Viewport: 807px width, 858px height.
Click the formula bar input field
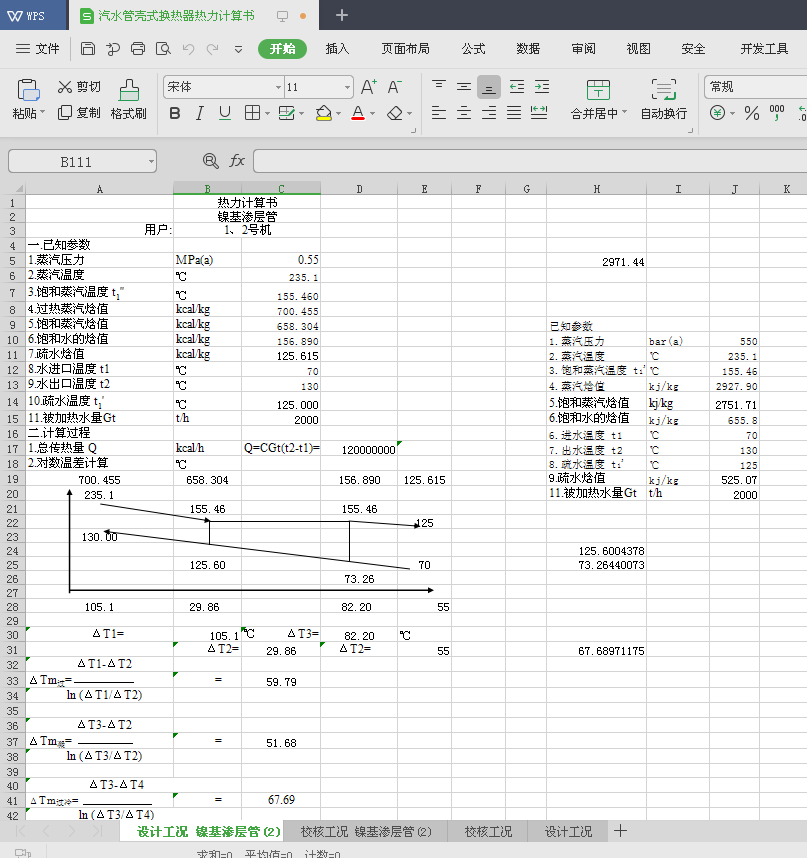[x=530, y=161]
